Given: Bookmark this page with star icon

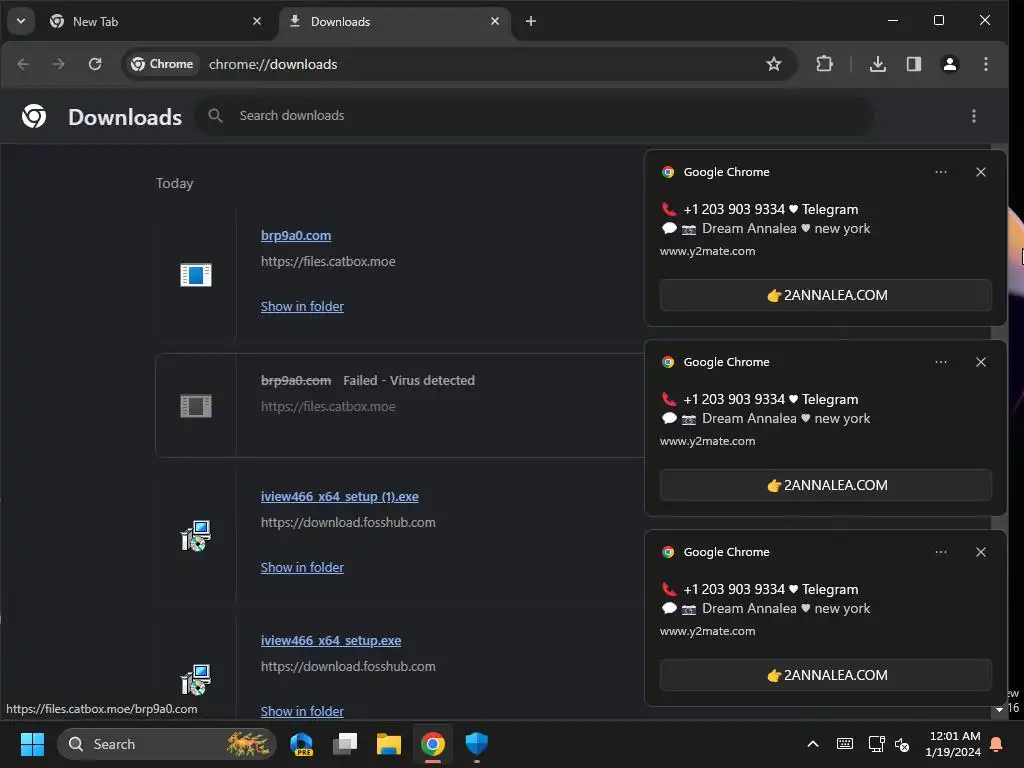Looking at the screenshot, I should 773,64.
